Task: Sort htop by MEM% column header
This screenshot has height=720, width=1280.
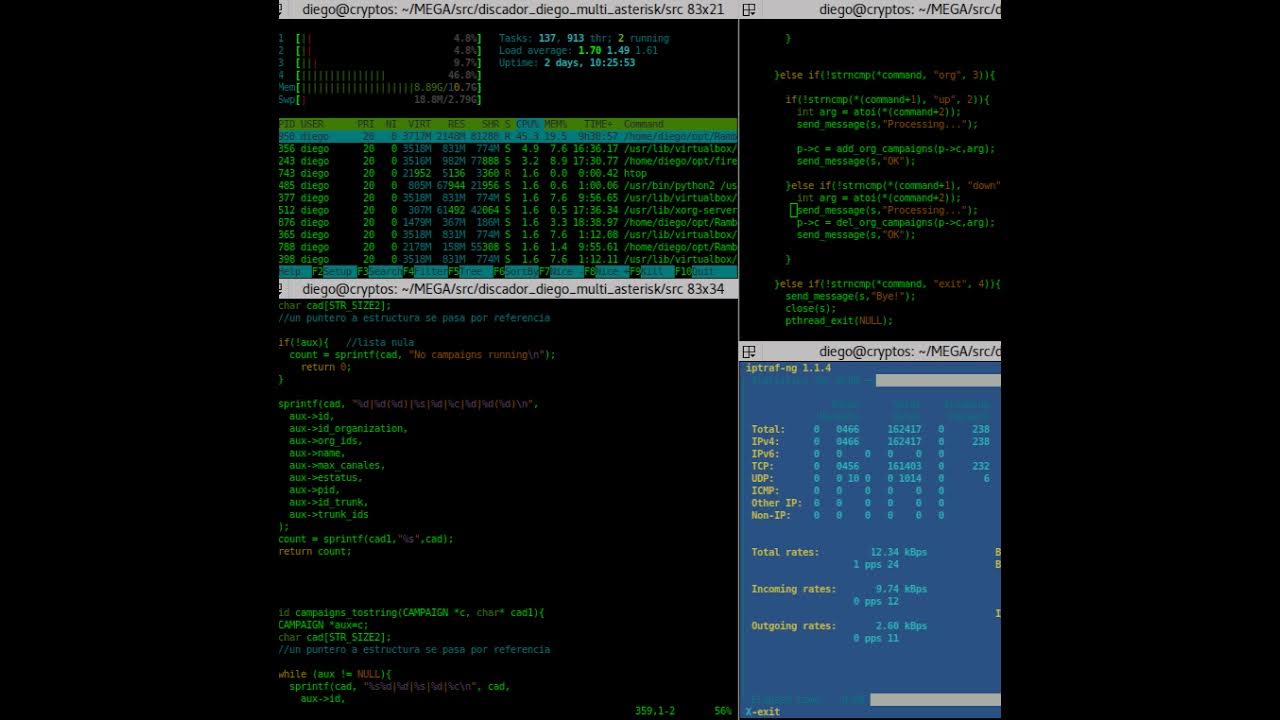Action: (556, 124)
